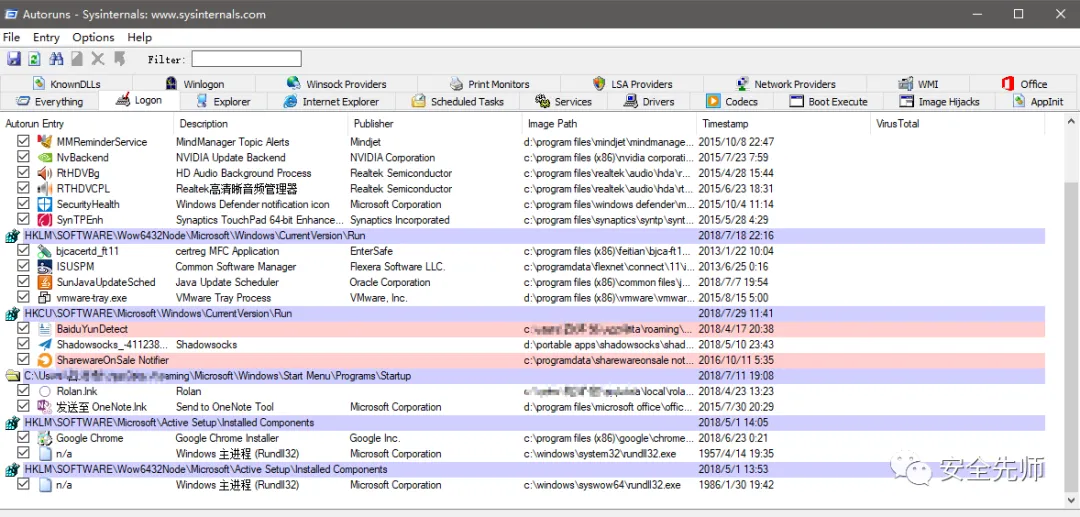Open the Winlogon tab
Viewport: 1080px width, 517px height.
[195, 84]
